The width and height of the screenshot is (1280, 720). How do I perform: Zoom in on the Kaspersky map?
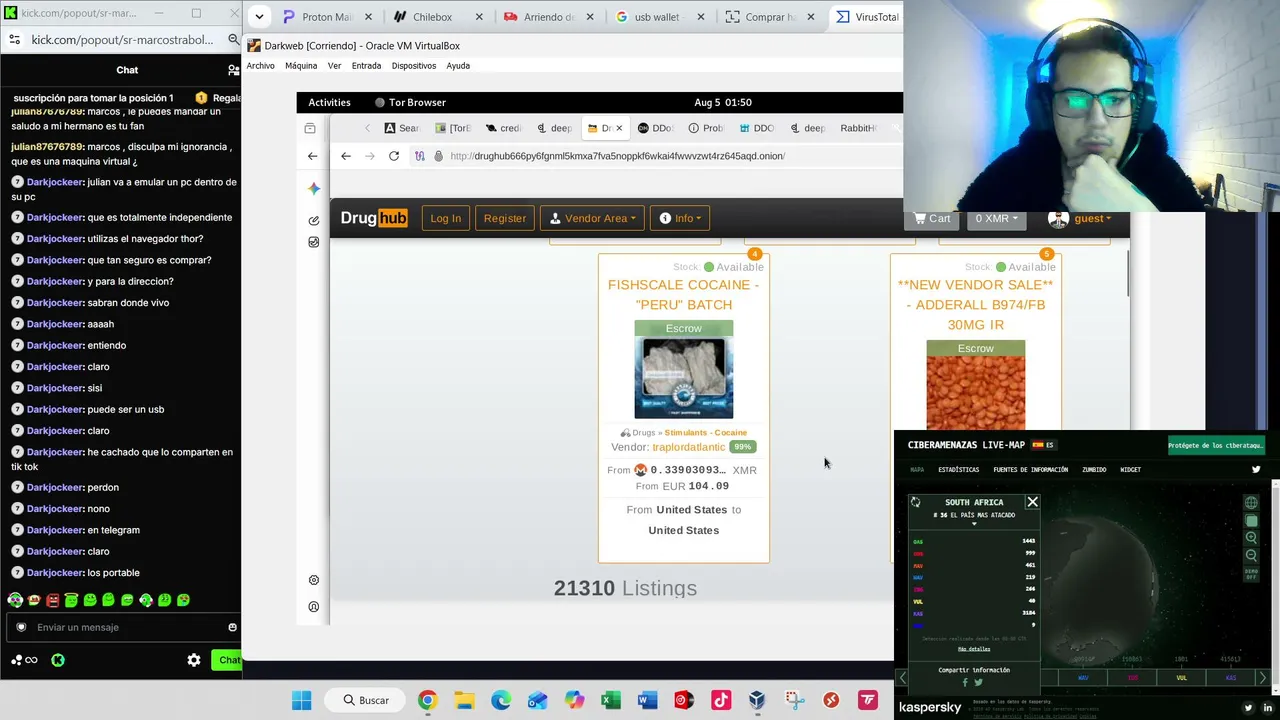pos(1251,538)
